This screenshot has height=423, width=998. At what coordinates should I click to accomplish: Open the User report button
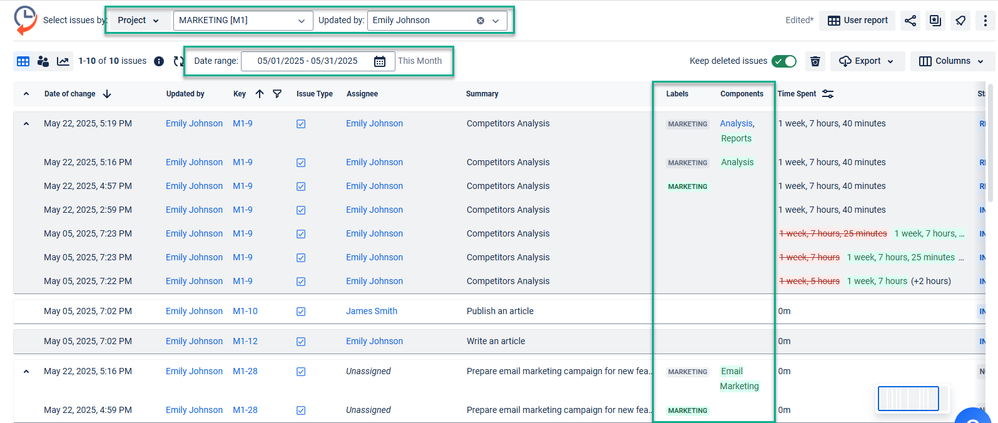click(857, 20)
